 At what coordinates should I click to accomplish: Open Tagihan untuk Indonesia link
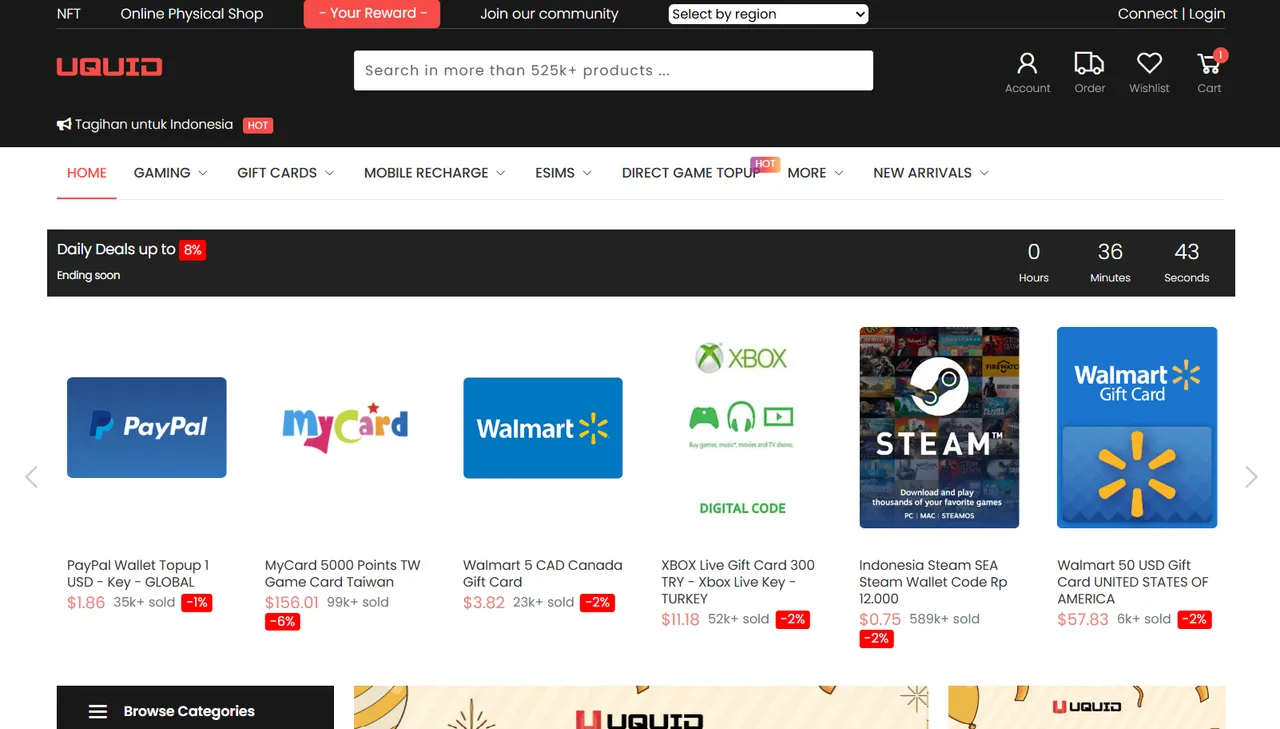(154, 125)
